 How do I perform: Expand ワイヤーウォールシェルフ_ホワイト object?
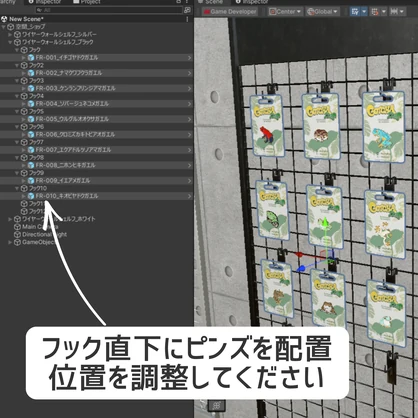pos(10,219)
